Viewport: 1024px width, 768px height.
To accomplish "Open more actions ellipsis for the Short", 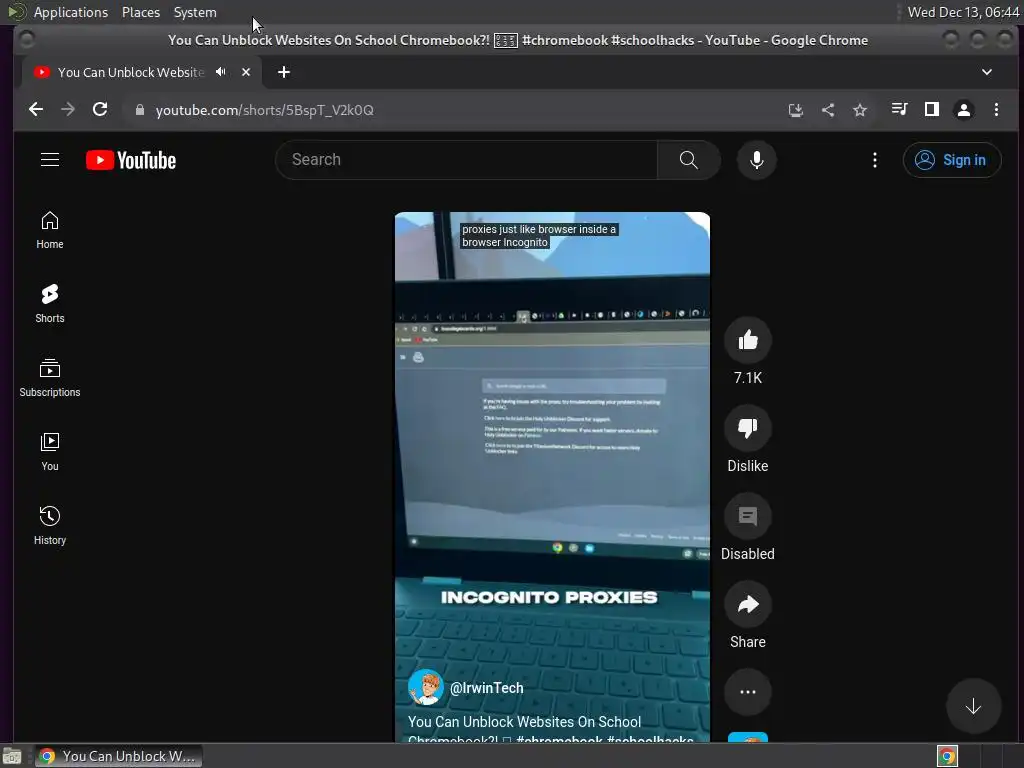I will pyautogui.click(x=748, y=692).
